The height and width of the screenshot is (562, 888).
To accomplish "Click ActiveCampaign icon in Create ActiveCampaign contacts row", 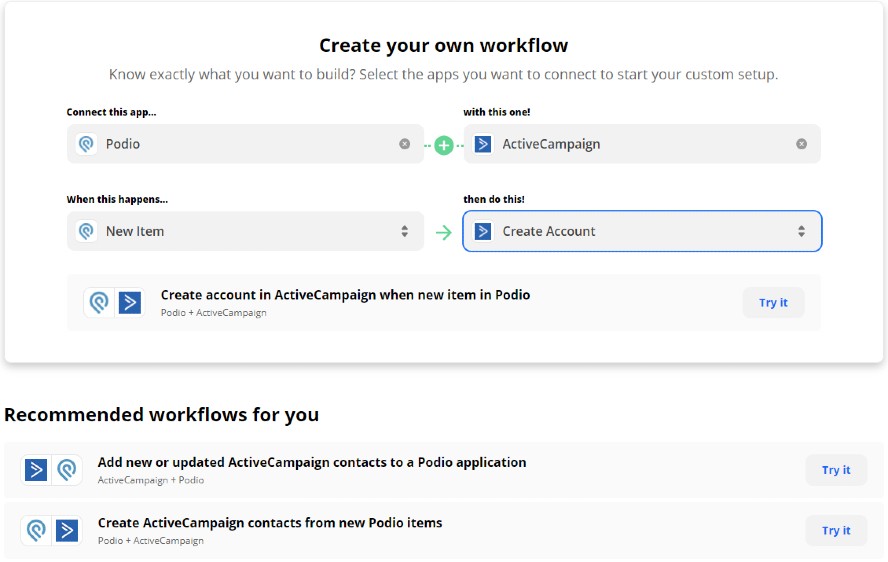I will (67, 531).
